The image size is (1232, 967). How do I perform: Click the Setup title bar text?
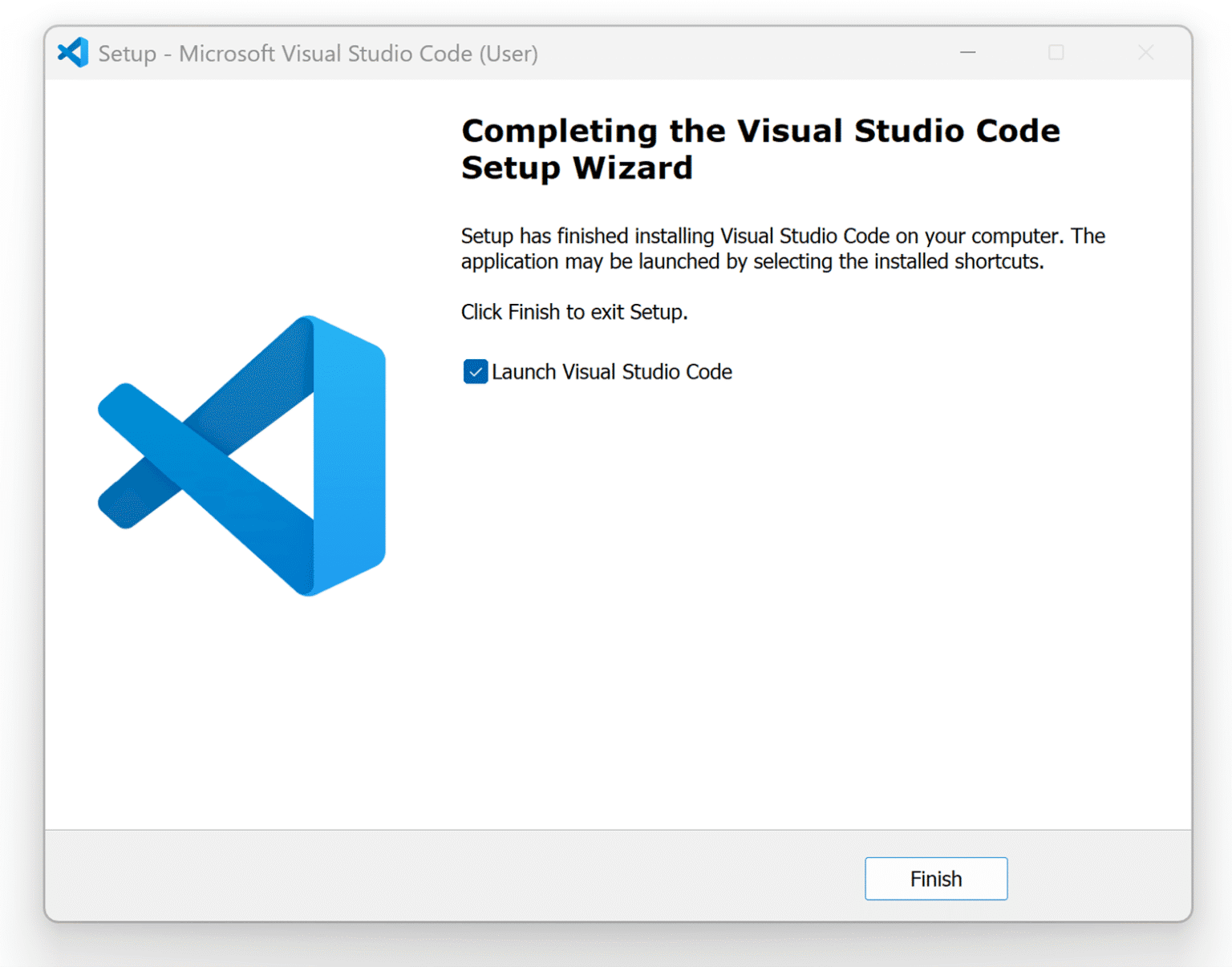coord(318,53)
